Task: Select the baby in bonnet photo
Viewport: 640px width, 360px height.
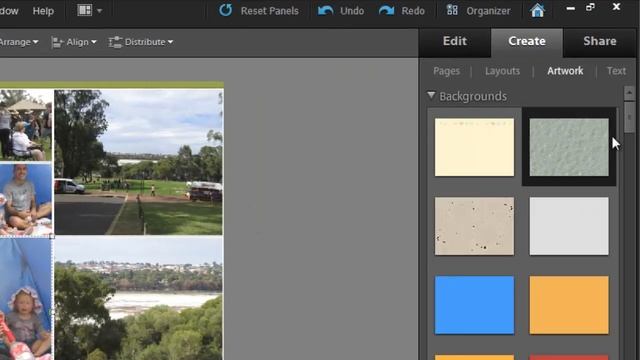Action: pyautogui.click(x=26, y=299)
